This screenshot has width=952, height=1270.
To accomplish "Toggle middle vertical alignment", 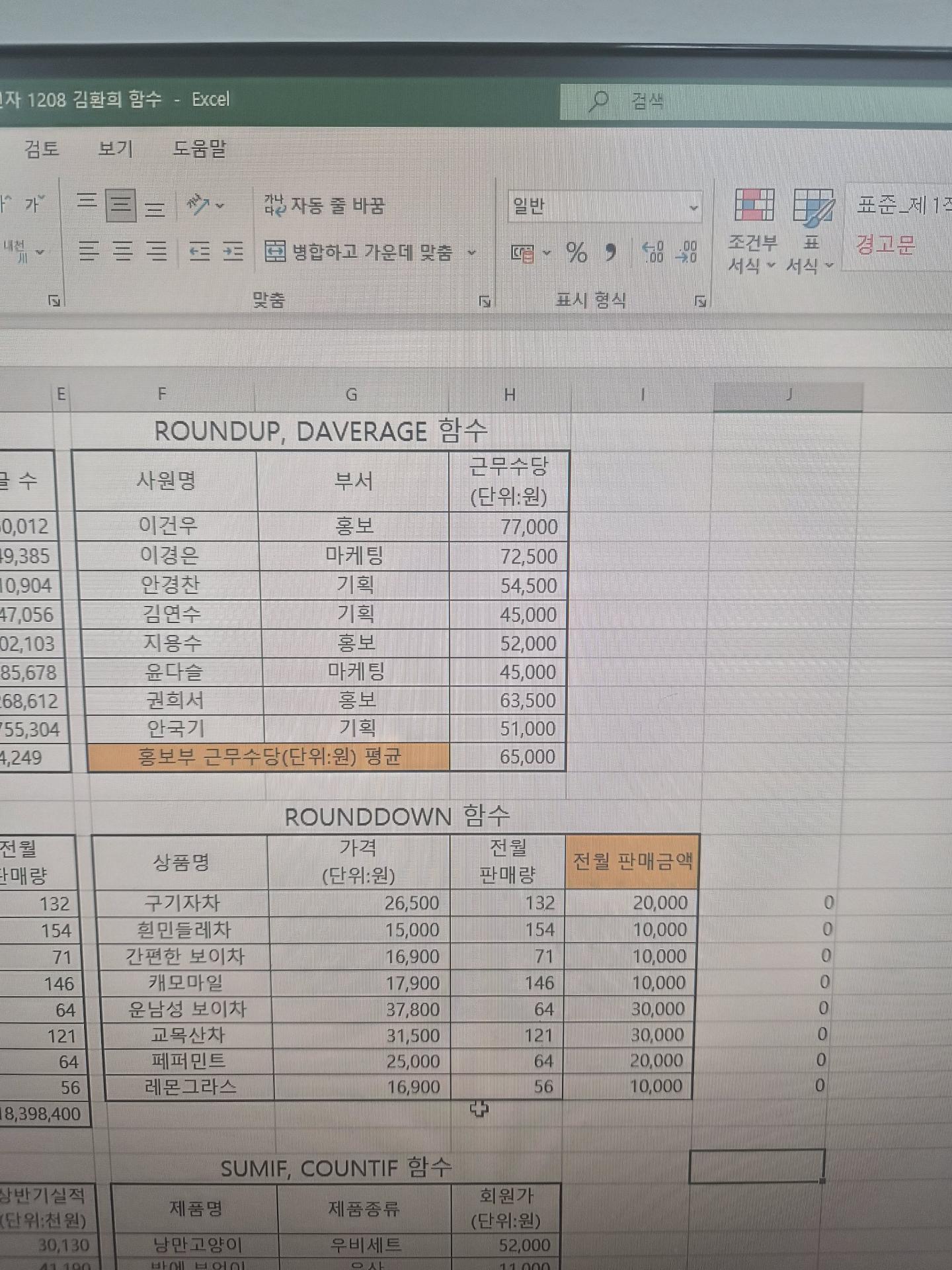I will (121, 204).
